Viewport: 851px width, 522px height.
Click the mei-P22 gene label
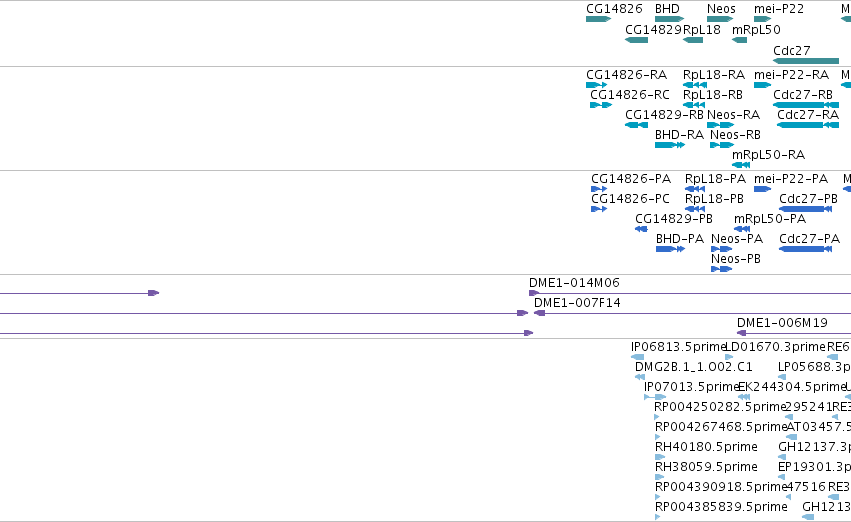pyautogui.click(x=779, y=9)
